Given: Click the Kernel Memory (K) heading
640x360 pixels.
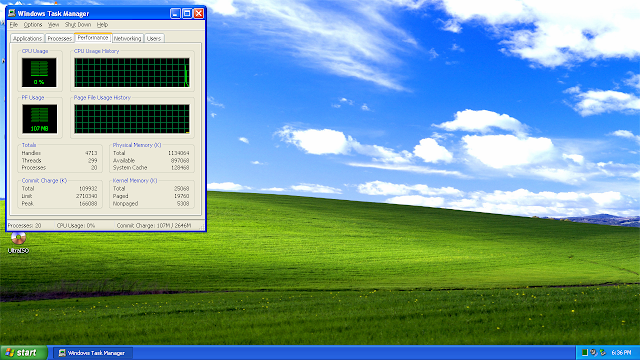Looking at the screenshot, I should [x=135, y=180].
